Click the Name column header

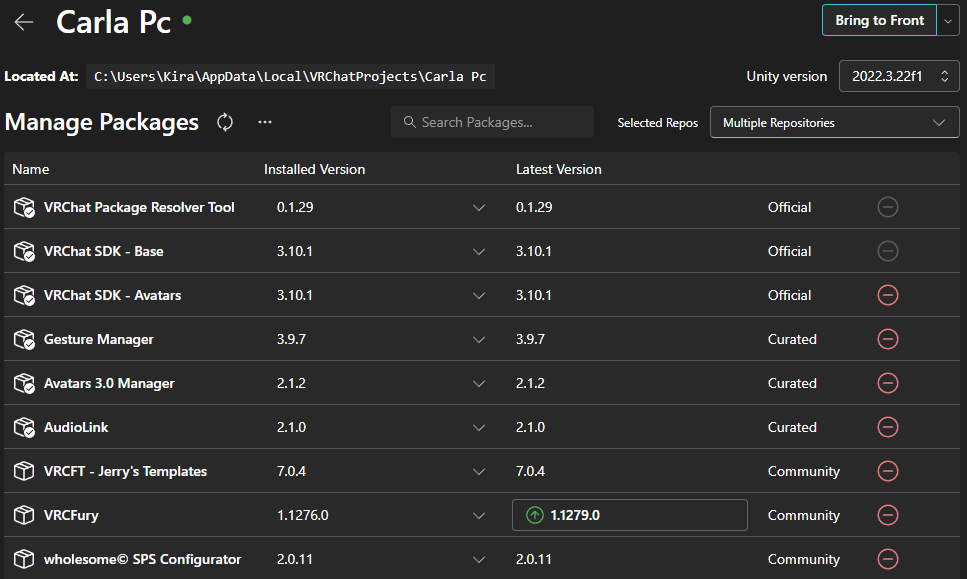[31, 169]
